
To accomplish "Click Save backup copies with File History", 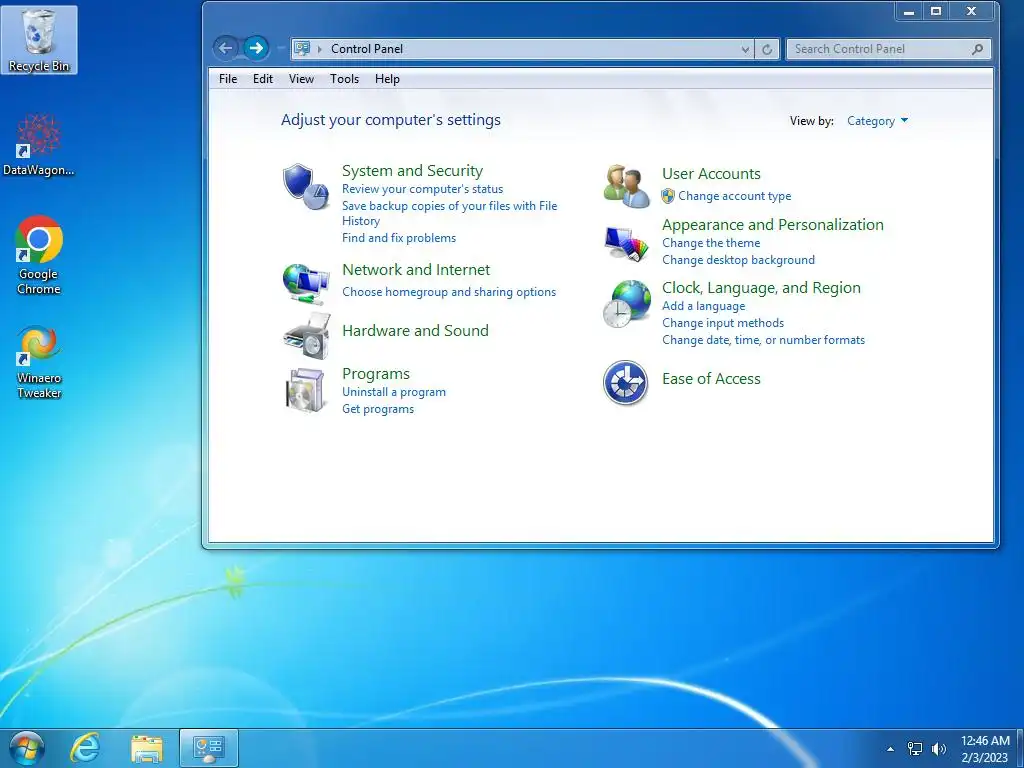I will (x=449, y=214).
